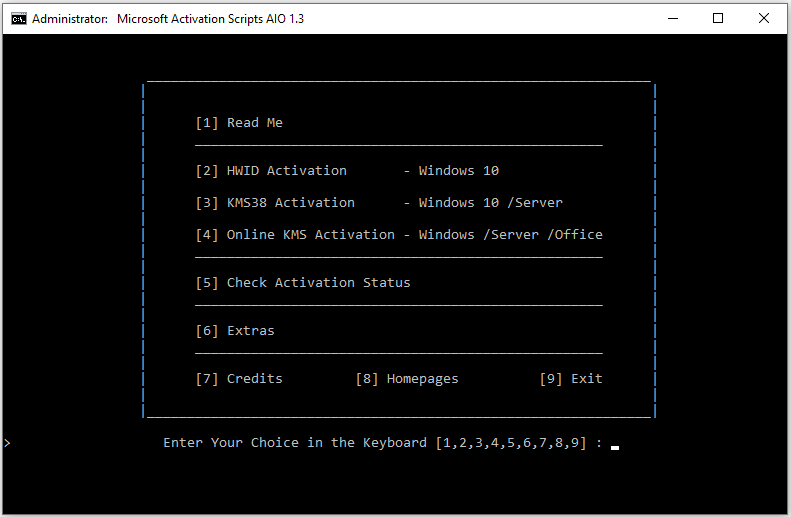Click the '[6] Extras' line
This screenshot has width=791, height=517.
pos(235,330)
